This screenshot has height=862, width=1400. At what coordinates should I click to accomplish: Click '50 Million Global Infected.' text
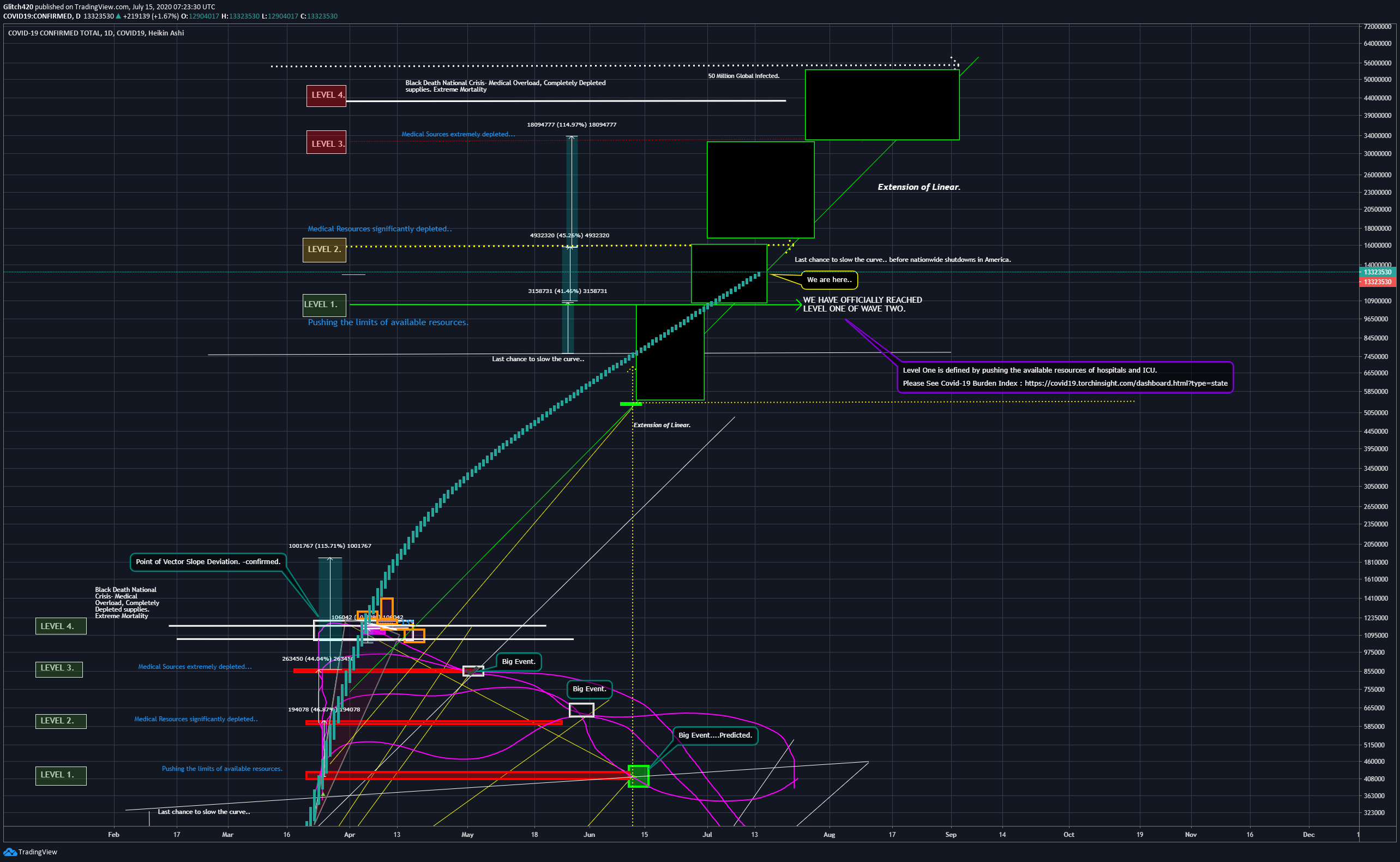pos(743,76)
